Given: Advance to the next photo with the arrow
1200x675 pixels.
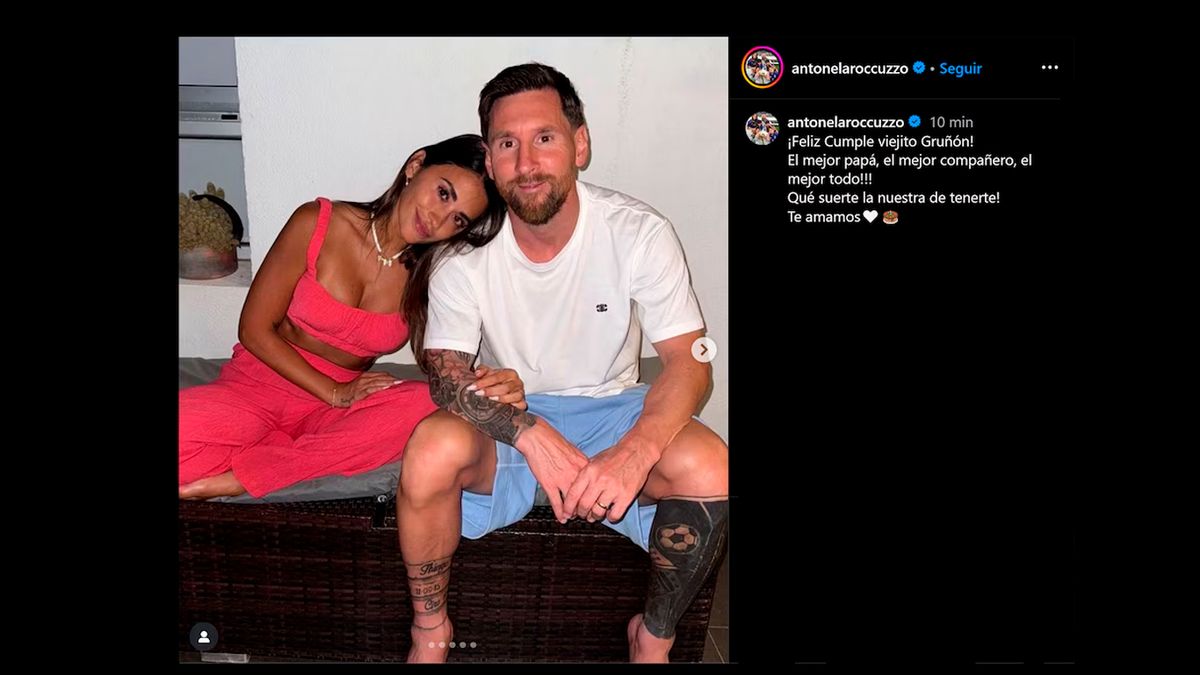Looking at the screenshot, I should [704, 350].
